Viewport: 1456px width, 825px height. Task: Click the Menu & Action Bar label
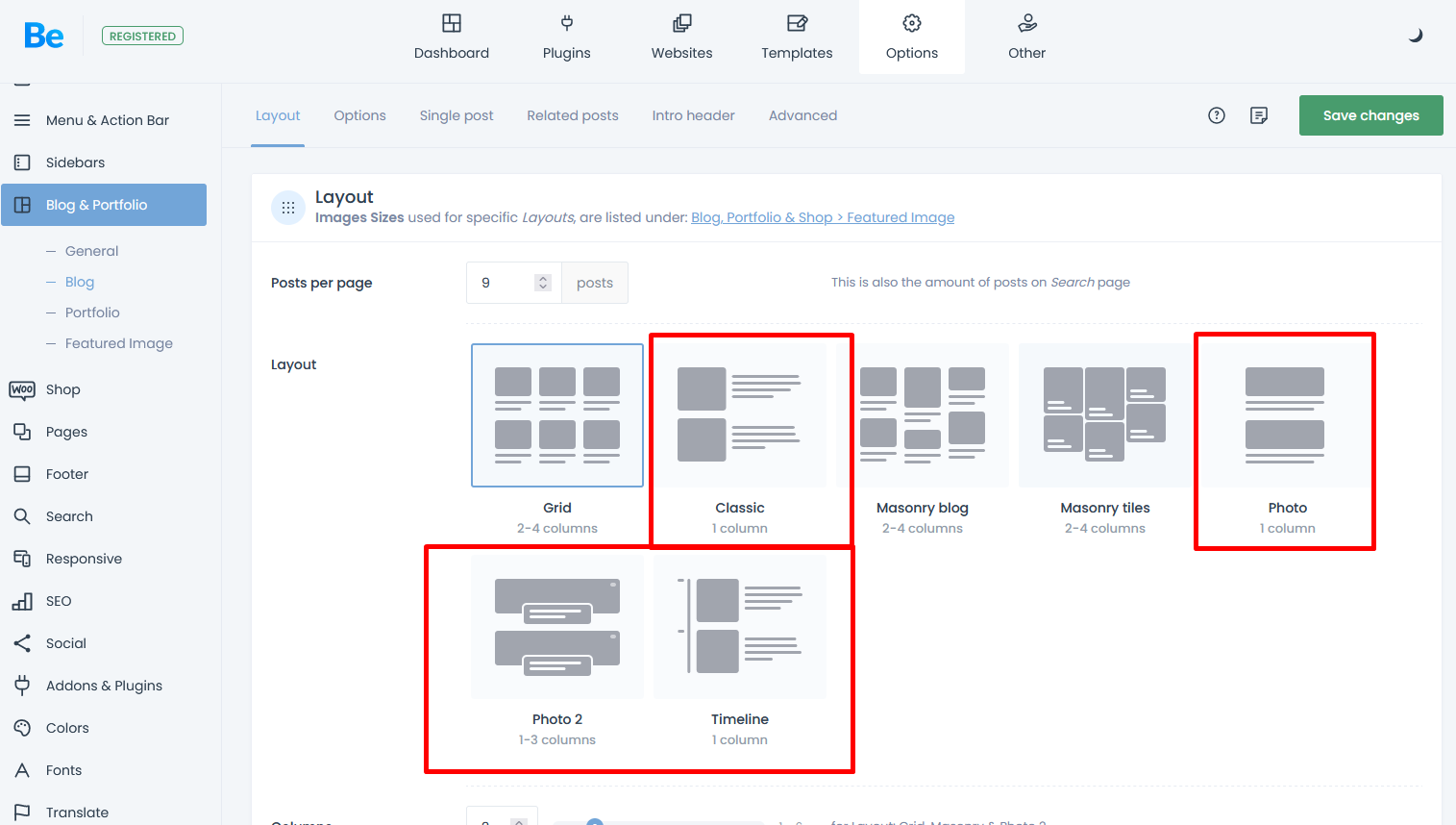(x=108, y=120)
